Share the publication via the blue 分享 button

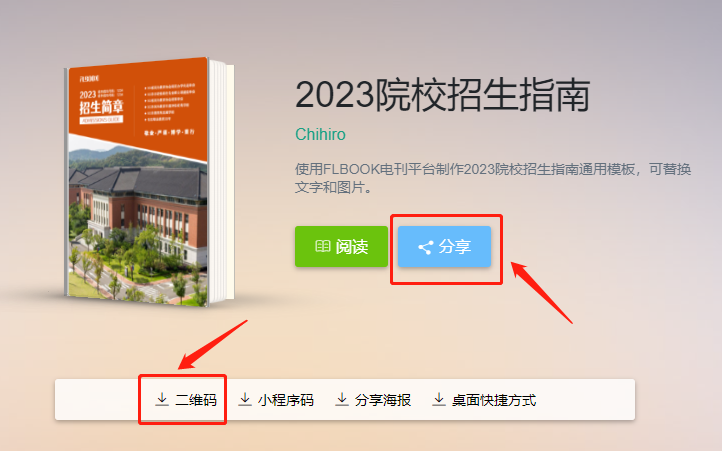444,246
